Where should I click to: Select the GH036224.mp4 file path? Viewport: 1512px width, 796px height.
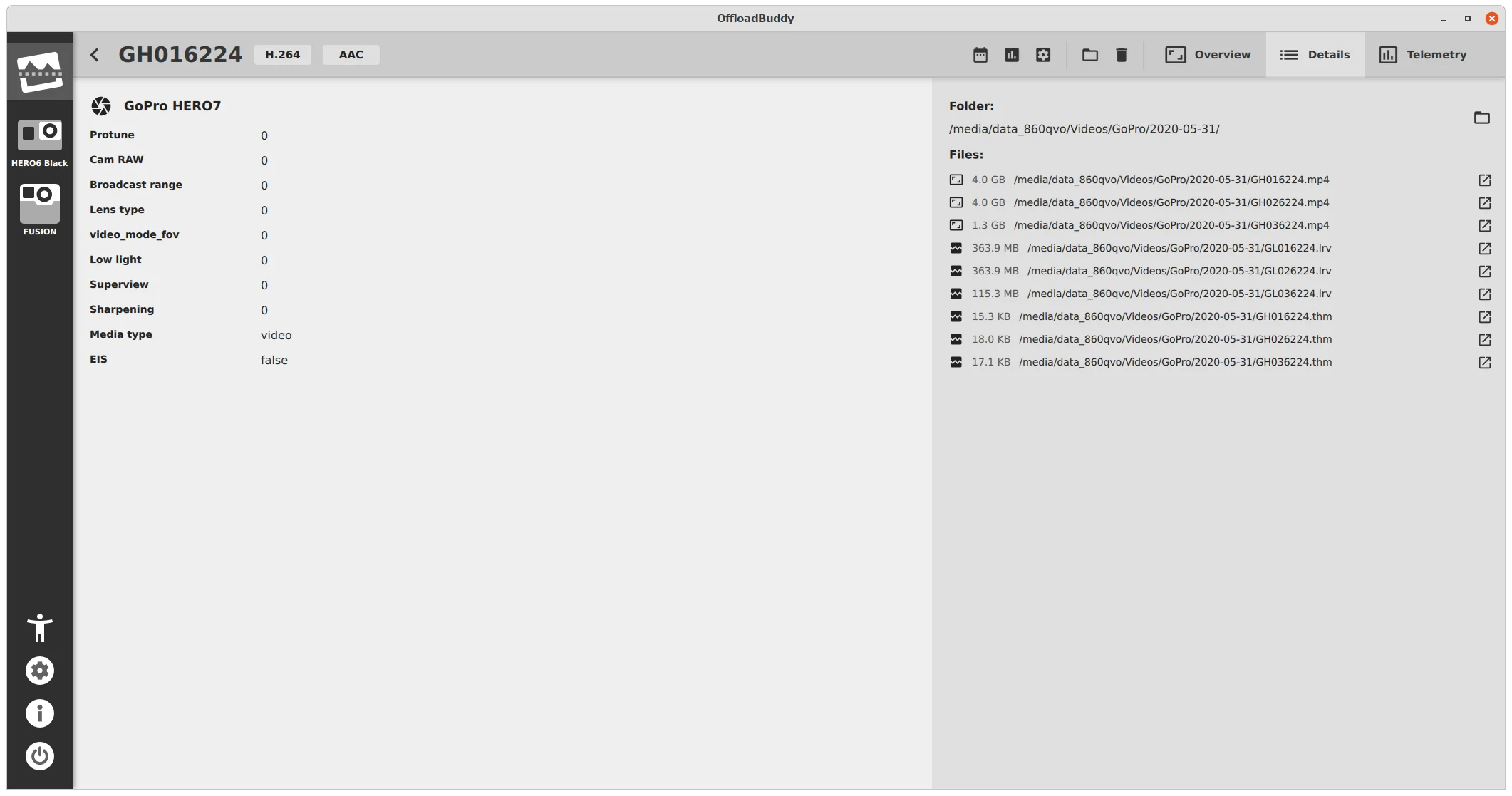1171,225
